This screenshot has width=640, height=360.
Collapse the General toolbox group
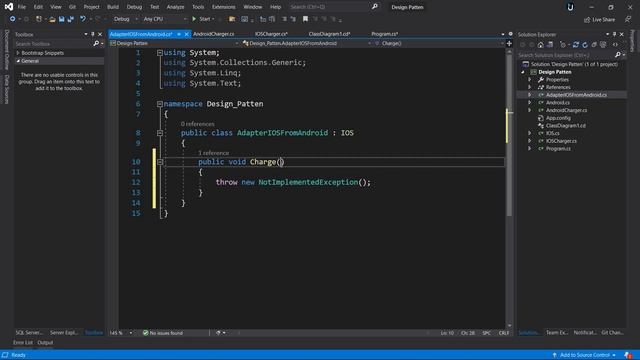point(18,61)
